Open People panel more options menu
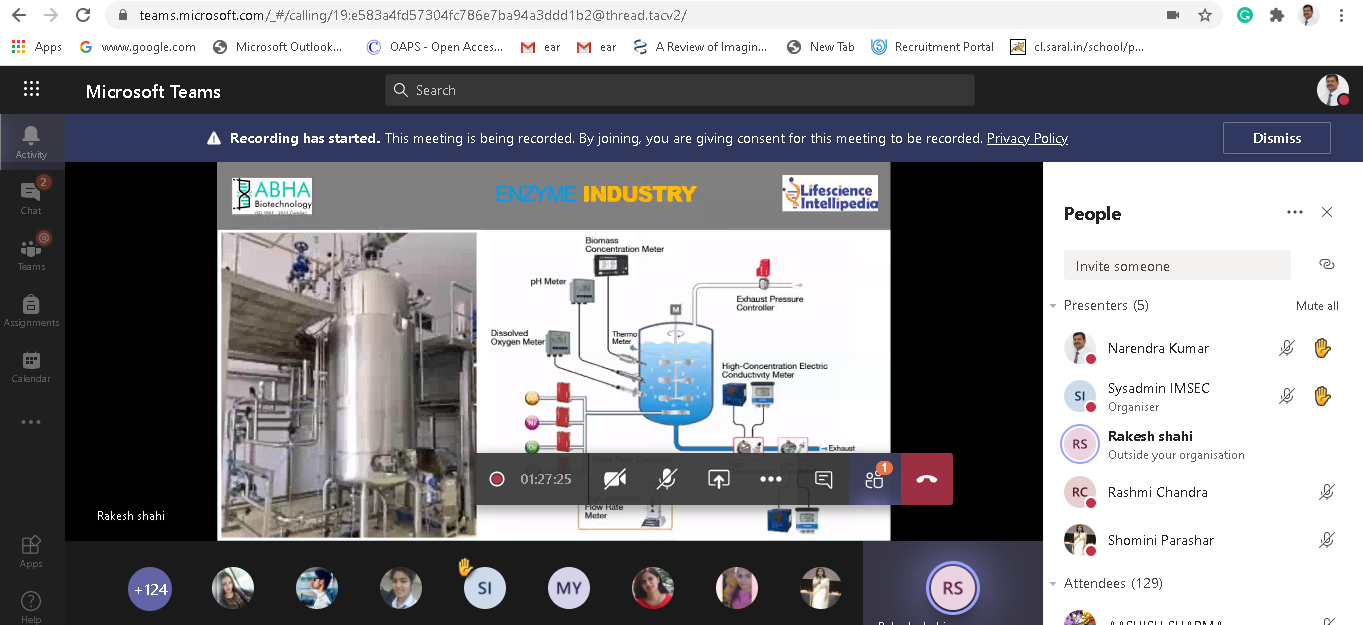Screen dimensions: 1363x625 (x=1295, y=212)
